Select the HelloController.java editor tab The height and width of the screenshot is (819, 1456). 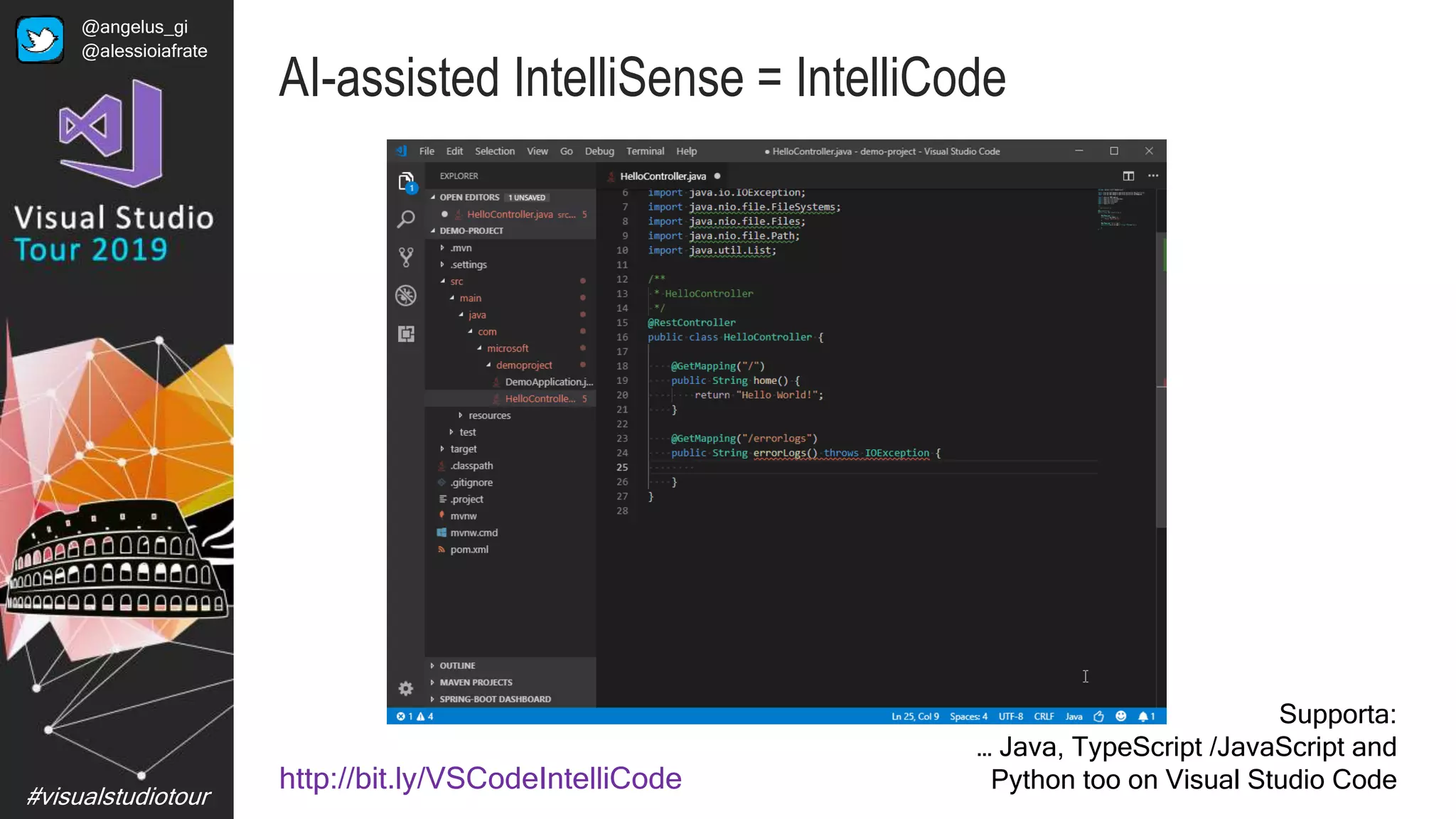[x=663, y=176]
